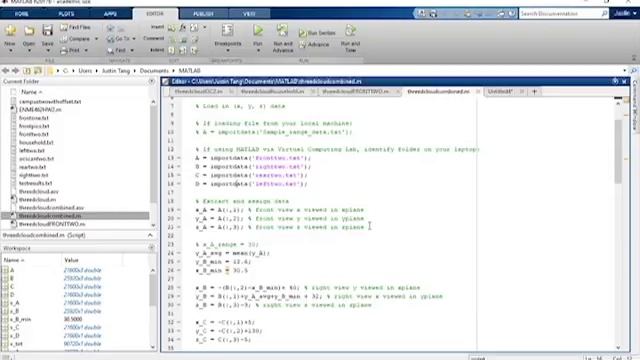The width and height of the screenshot is (640, 360).
Task: Click the MATLAB segment in address path
Action: coord(189,71)
